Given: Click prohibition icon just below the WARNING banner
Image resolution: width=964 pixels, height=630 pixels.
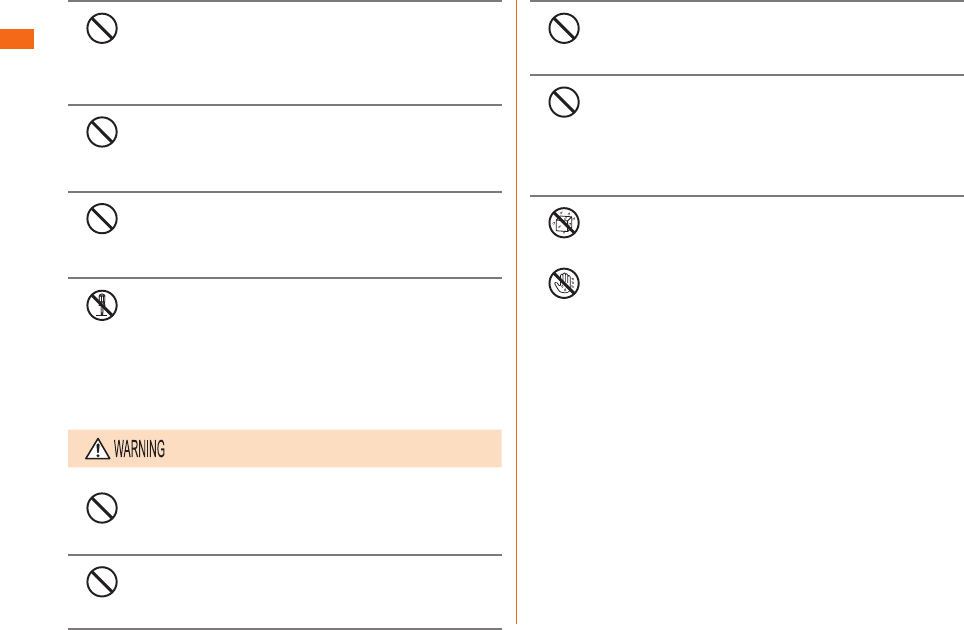Looking at the screenshot, I should point(102,508).
